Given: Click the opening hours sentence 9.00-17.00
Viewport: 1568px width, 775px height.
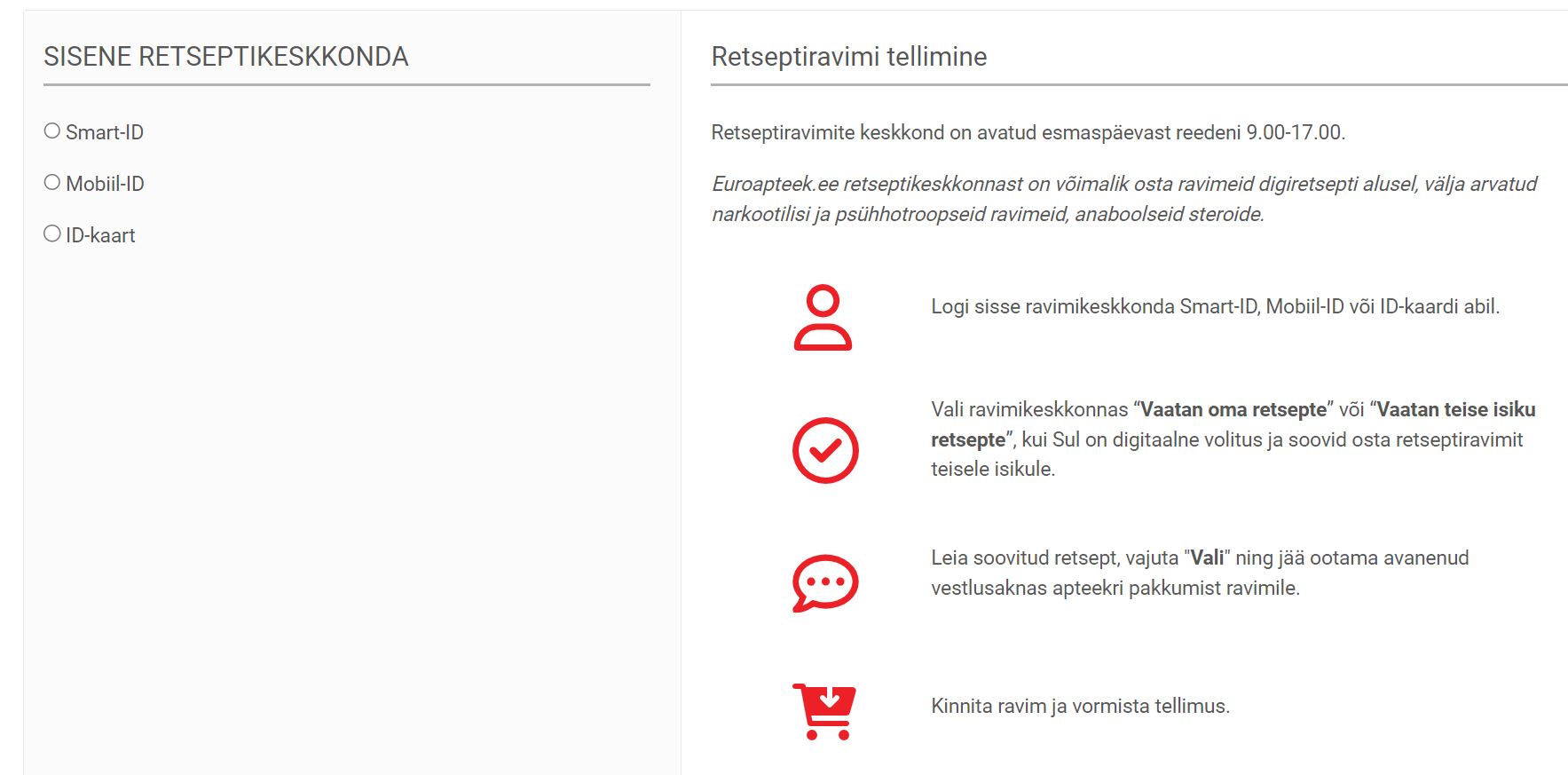Looking at the screenshot, I should click(1028, 132).
